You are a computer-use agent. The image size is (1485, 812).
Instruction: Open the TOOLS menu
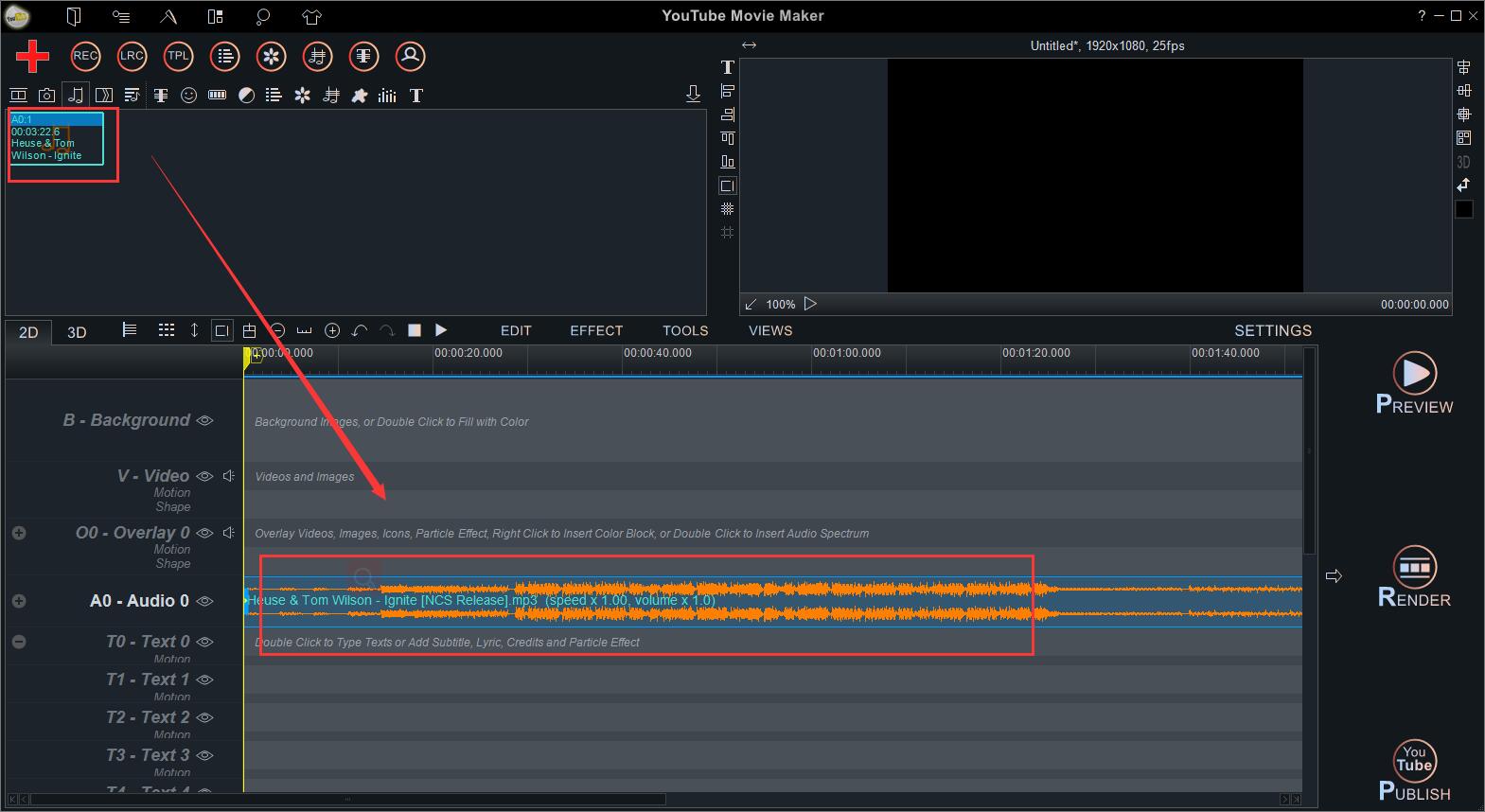tap(685, 330)
